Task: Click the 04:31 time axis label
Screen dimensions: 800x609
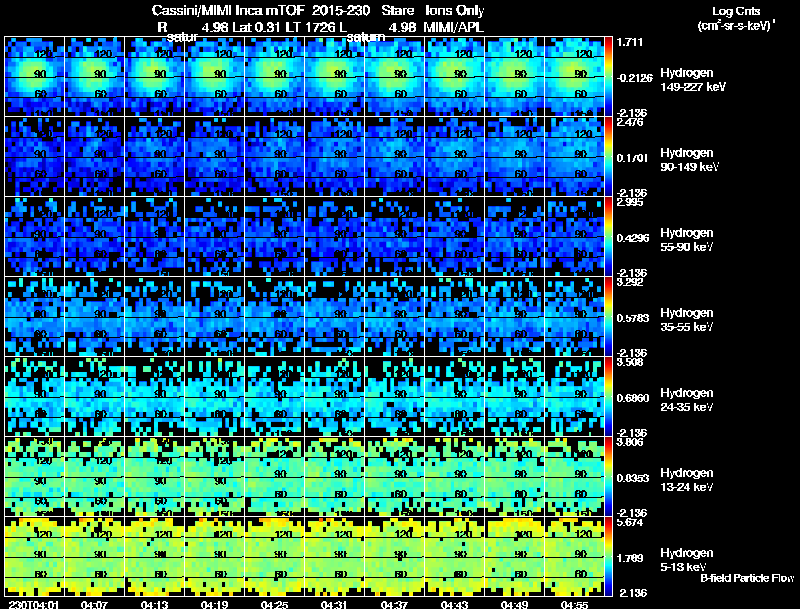Action: pyautogui.click(x=334, y=604)
